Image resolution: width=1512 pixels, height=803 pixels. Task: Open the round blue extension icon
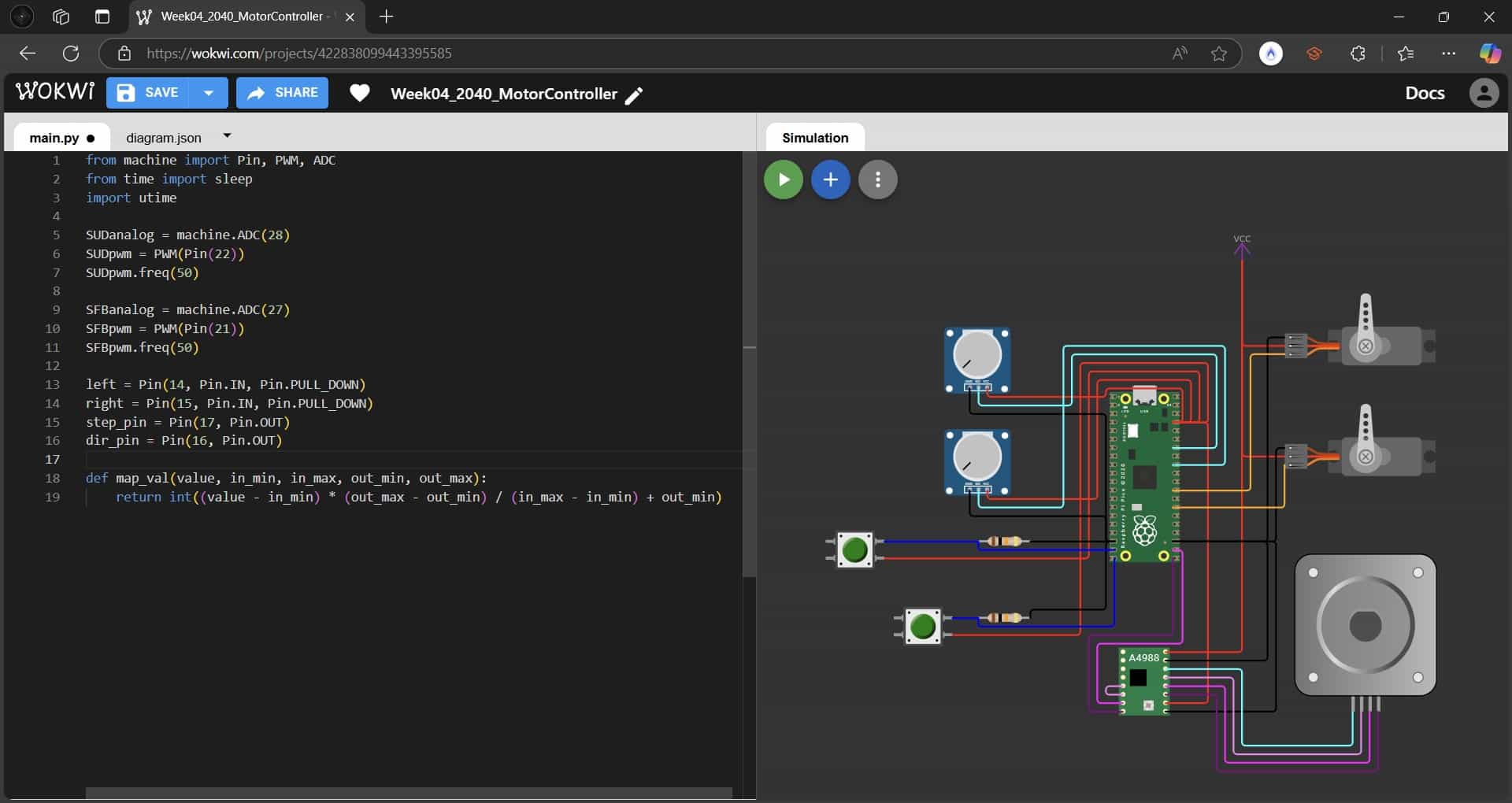(1270, 54)
